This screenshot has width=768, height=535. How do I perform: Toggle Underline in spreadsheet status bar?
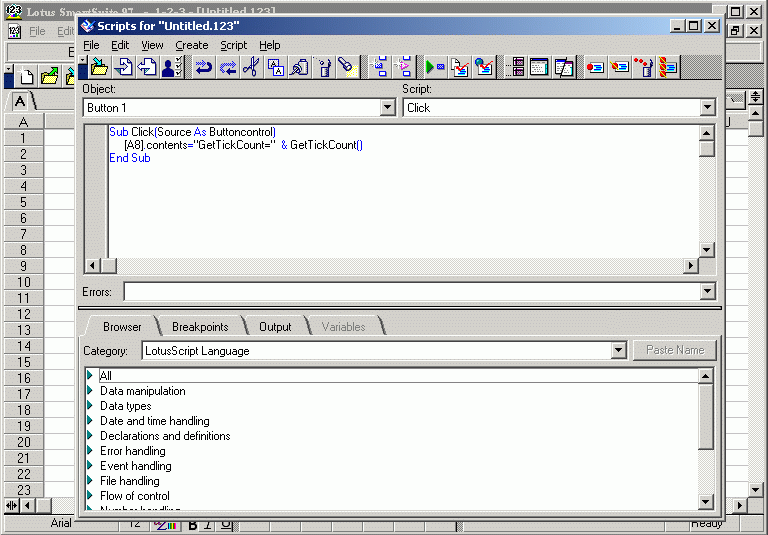coord(226,526)
